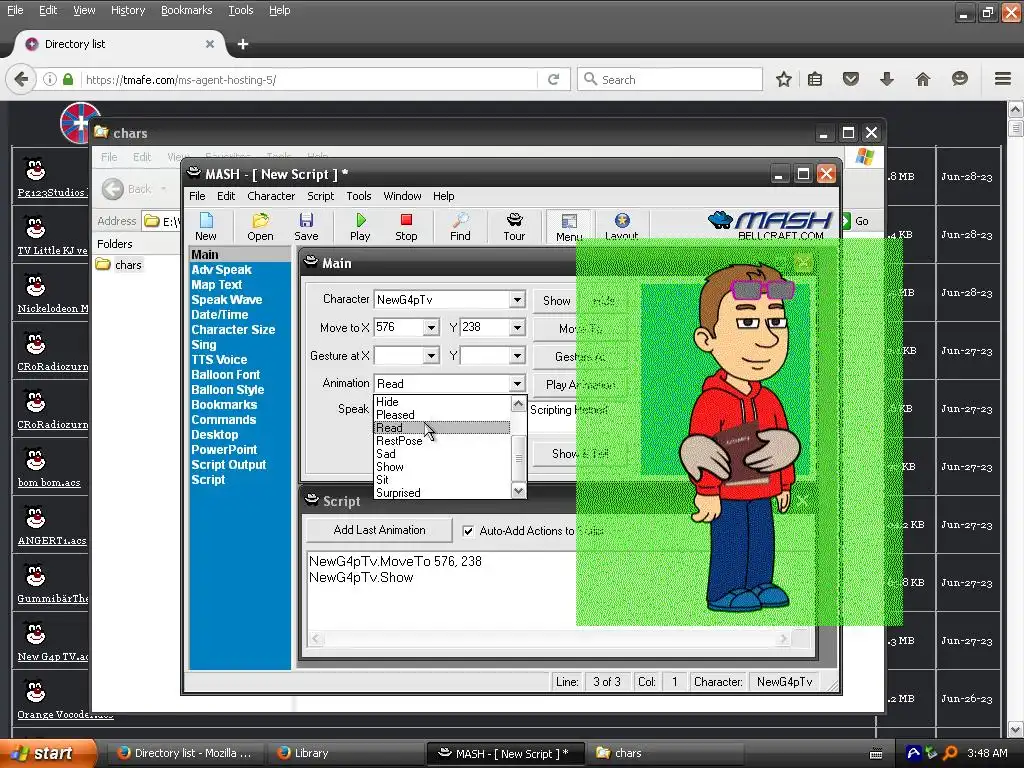Viewport: 1024px width, 768px height.
Task: Click the Pocket icon in Firefox toolbar
Action: tap(850, 80)
